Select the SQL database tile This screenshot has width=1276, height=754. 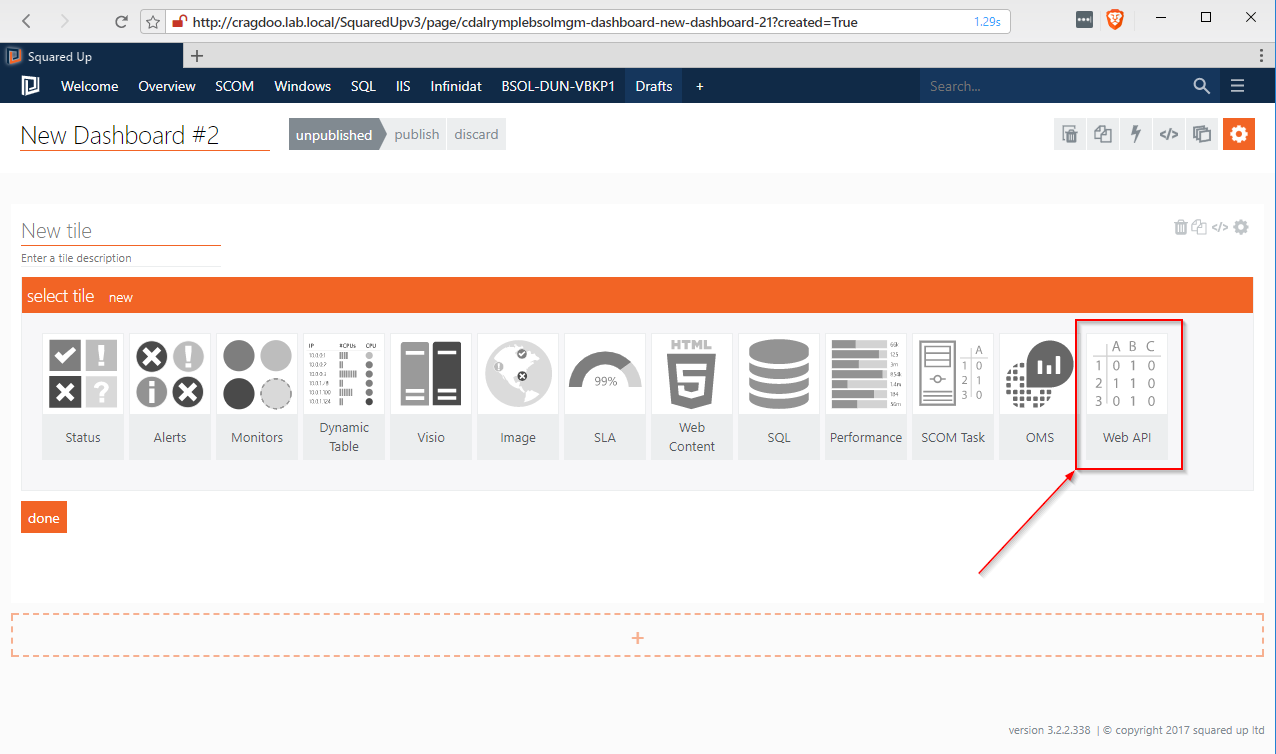coord(779,396)
